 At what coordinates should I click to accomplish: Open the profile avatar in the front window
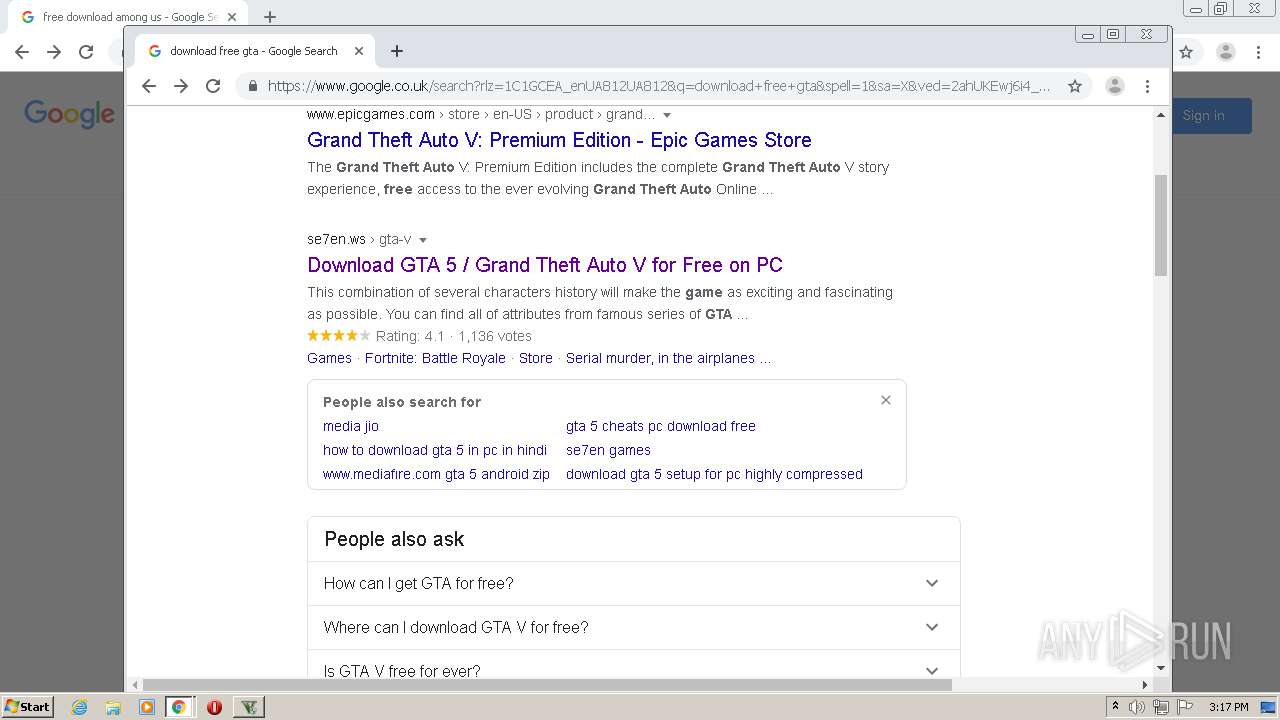pyautogui.click(x=1115, y=86)
